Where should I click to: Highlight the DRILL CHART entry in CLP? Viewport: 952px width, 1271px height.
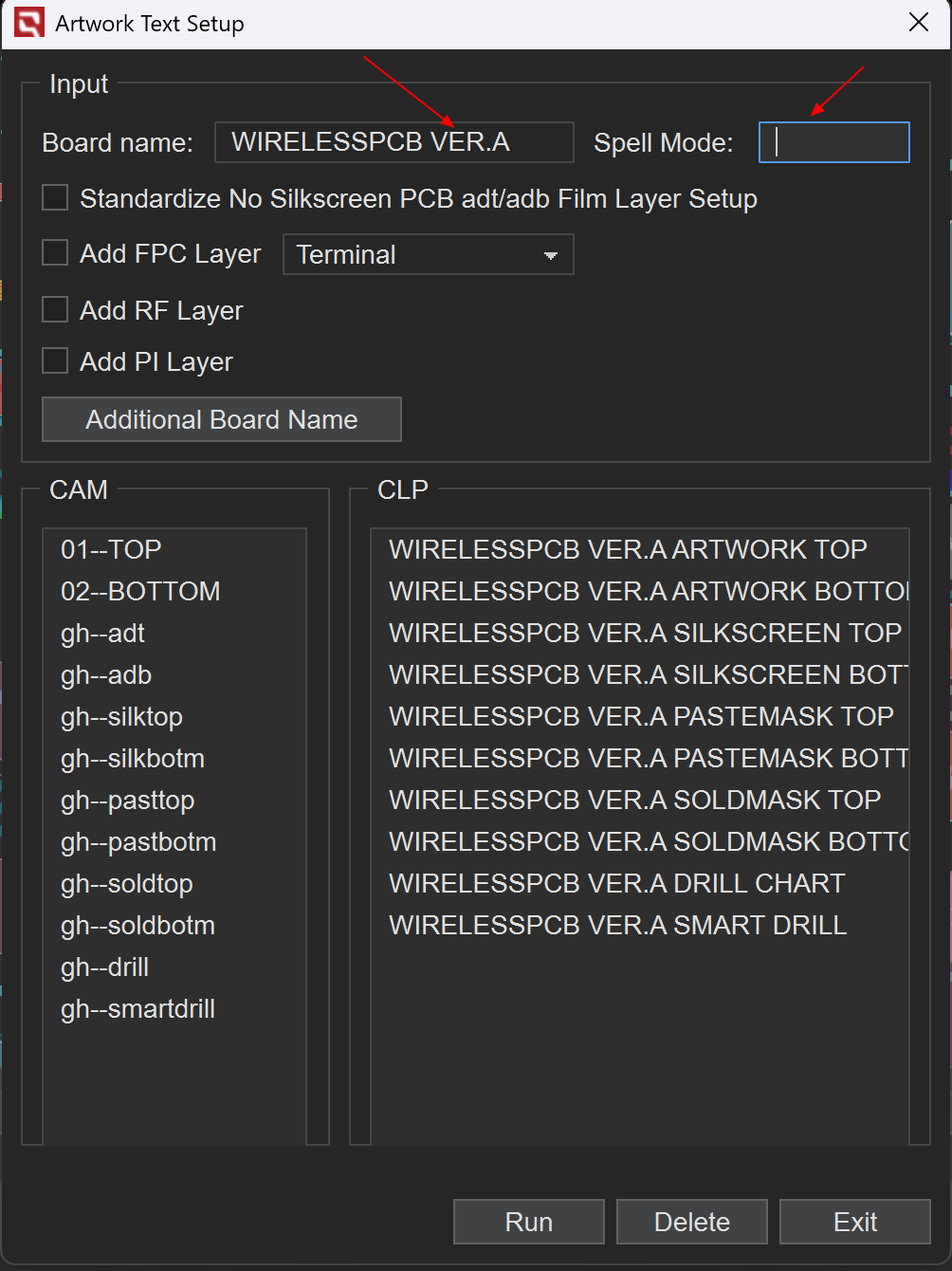[x=616, y=883]
